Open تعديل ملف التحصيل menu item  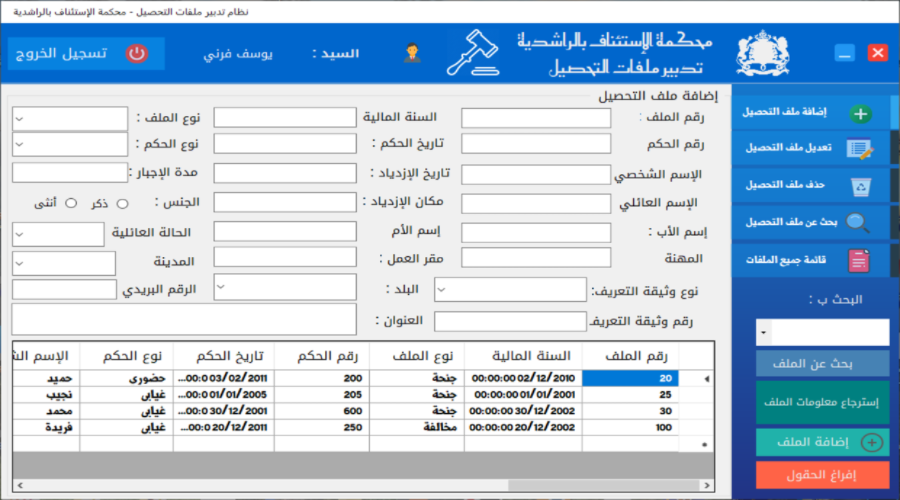click(789, 148)
